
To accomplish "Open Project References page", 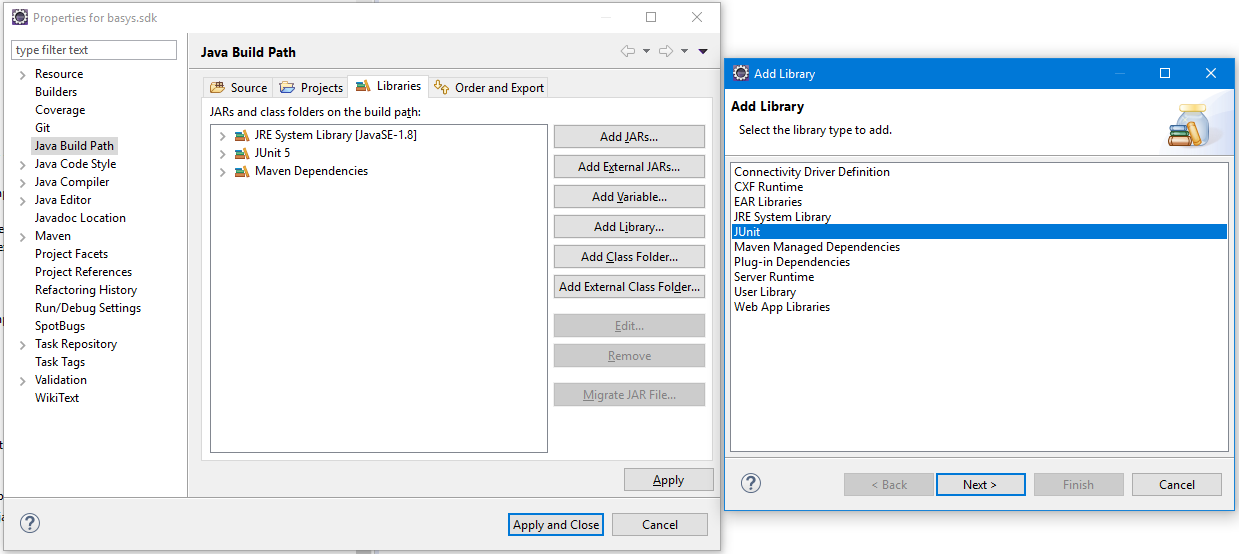I will [x=83, y=272].
